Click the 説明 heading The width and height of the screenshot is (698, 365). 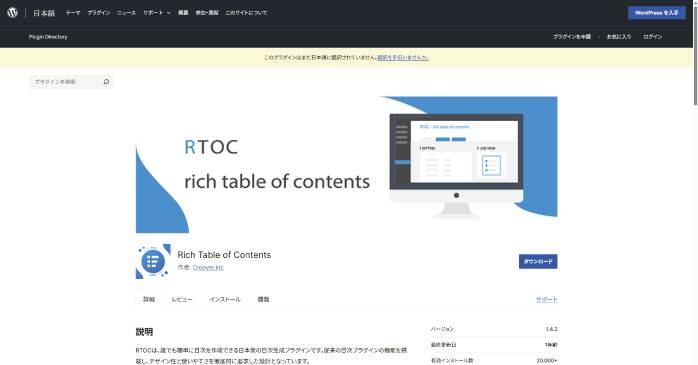[x=144, y=332]
